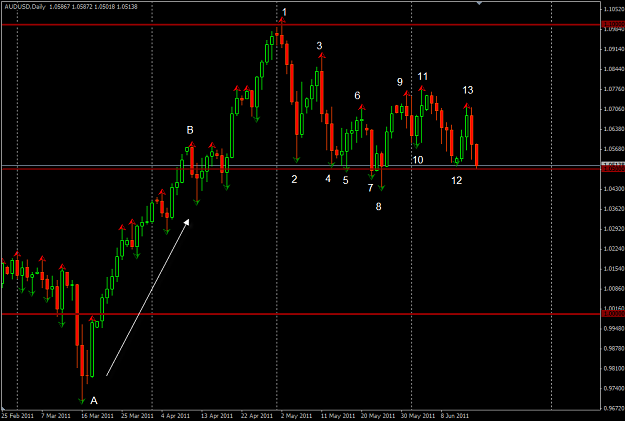Click the '1.02240' price axis label
The height and width of the screenshot is (421, 625).
coord(614,248)
